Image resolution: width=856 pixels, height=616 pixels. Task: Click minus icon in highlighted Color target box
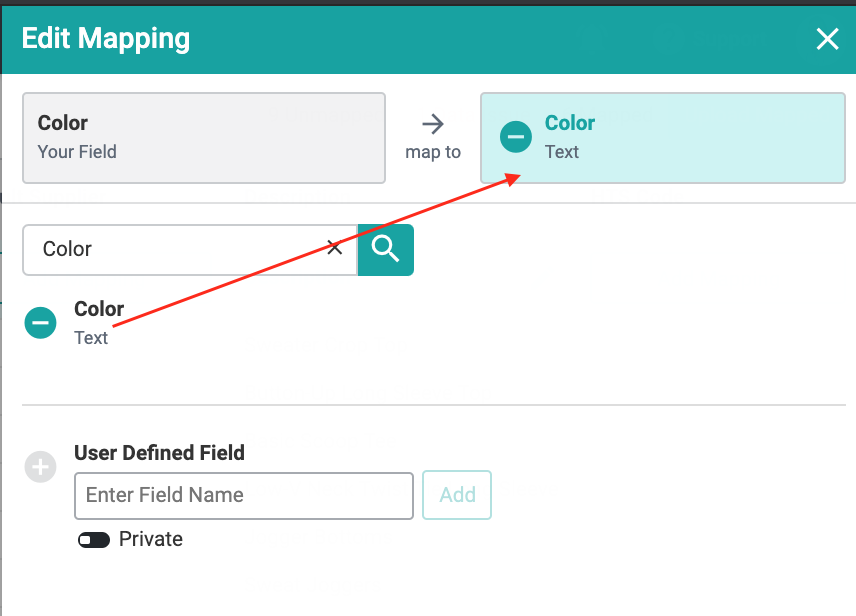pyautogui.click(x=516, y=137)
